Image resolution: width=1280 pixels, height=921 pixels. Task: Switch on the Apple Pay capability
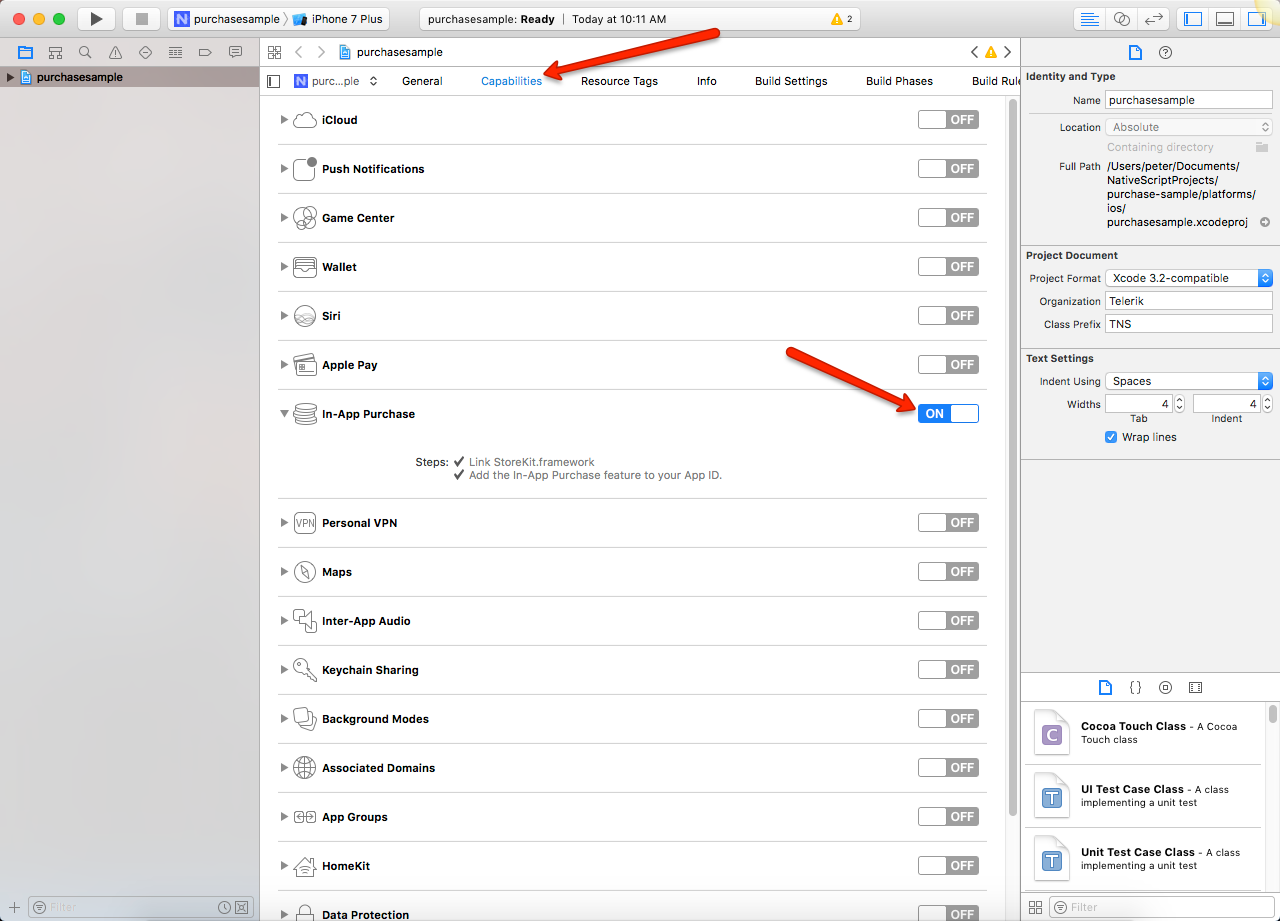coord(948,364)
